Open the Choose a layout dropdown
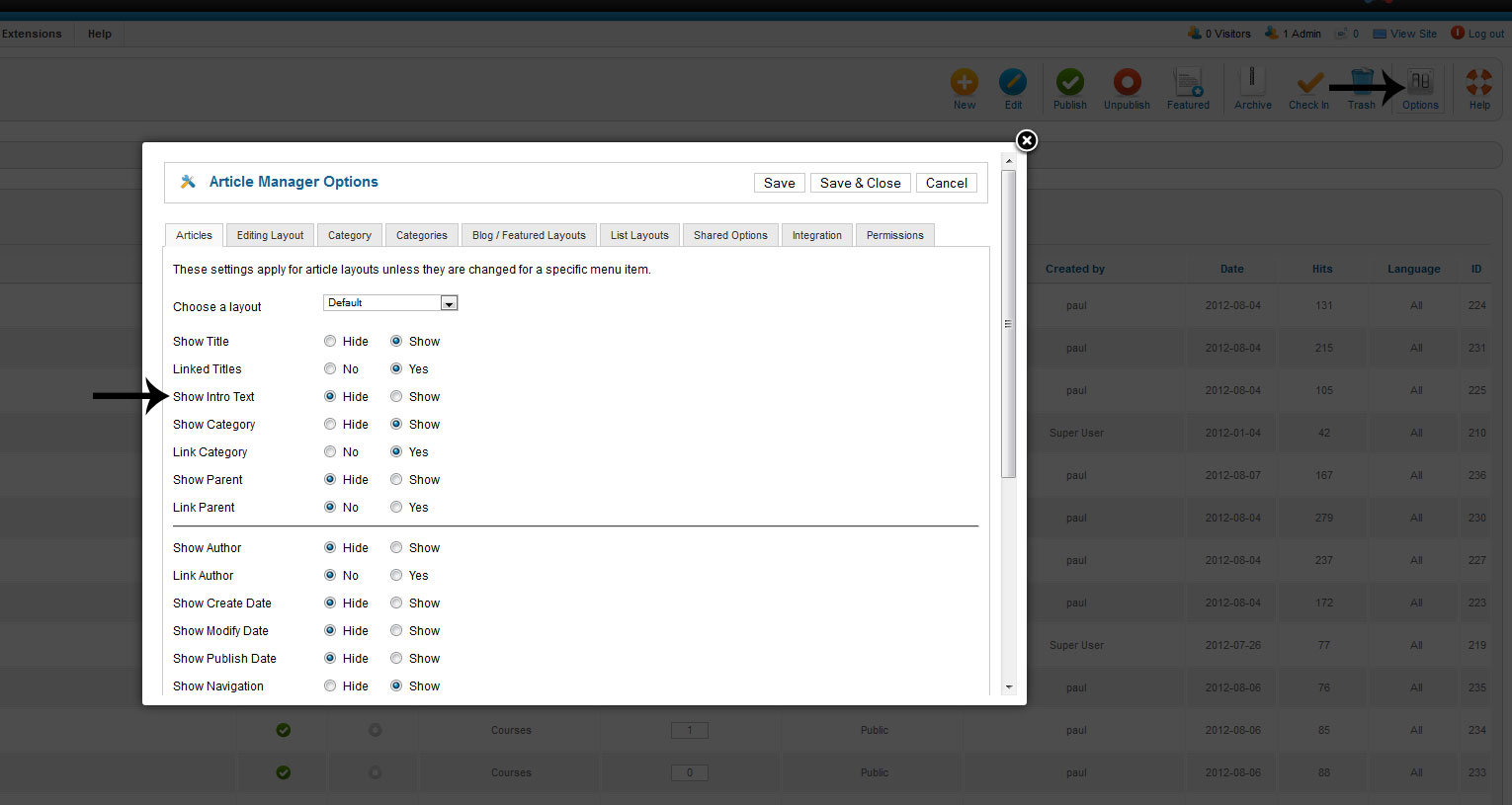1512x805 pixels. 390,303
